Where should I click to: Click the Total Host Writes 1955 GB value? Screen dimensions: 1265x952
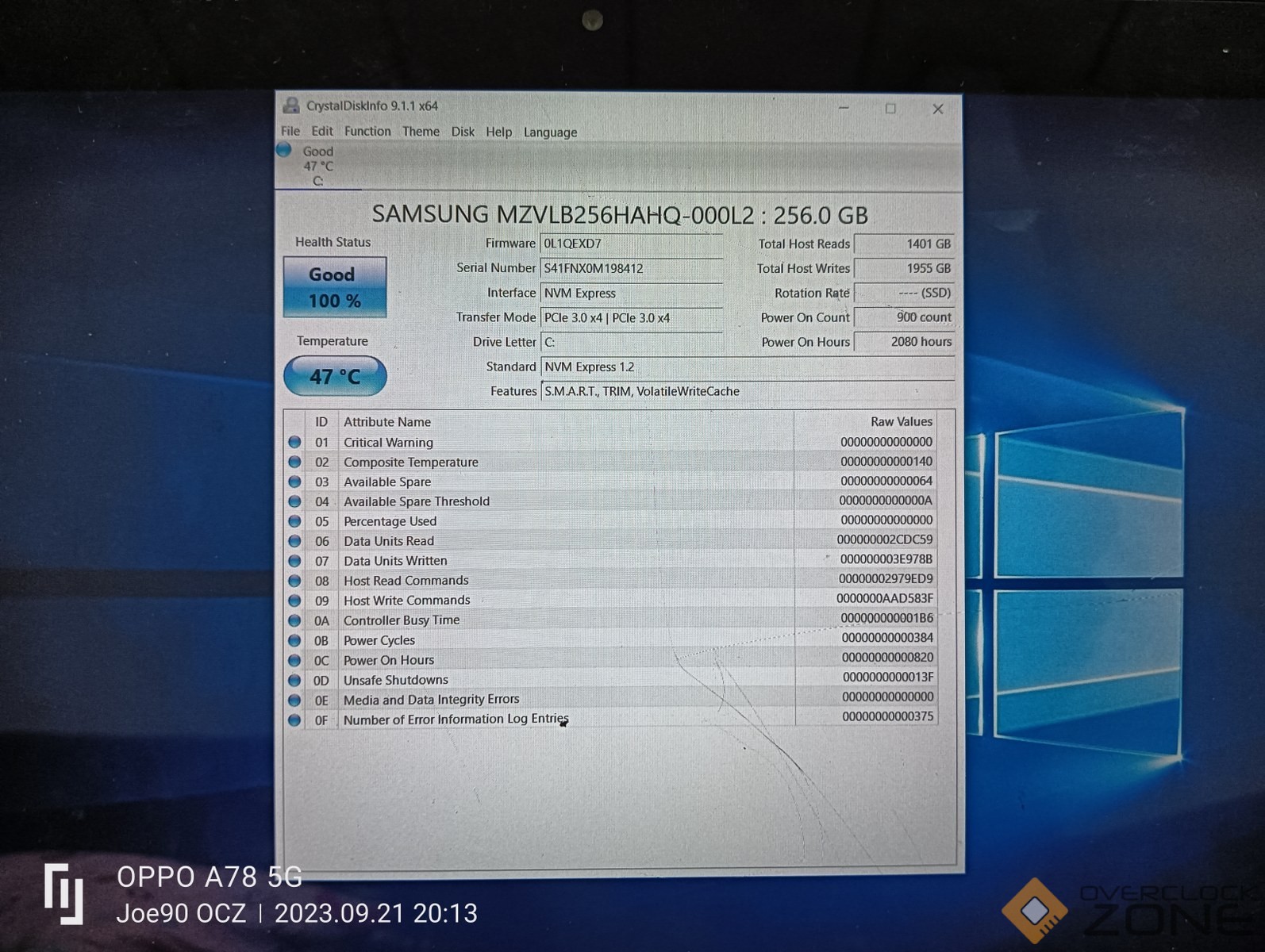904,268
